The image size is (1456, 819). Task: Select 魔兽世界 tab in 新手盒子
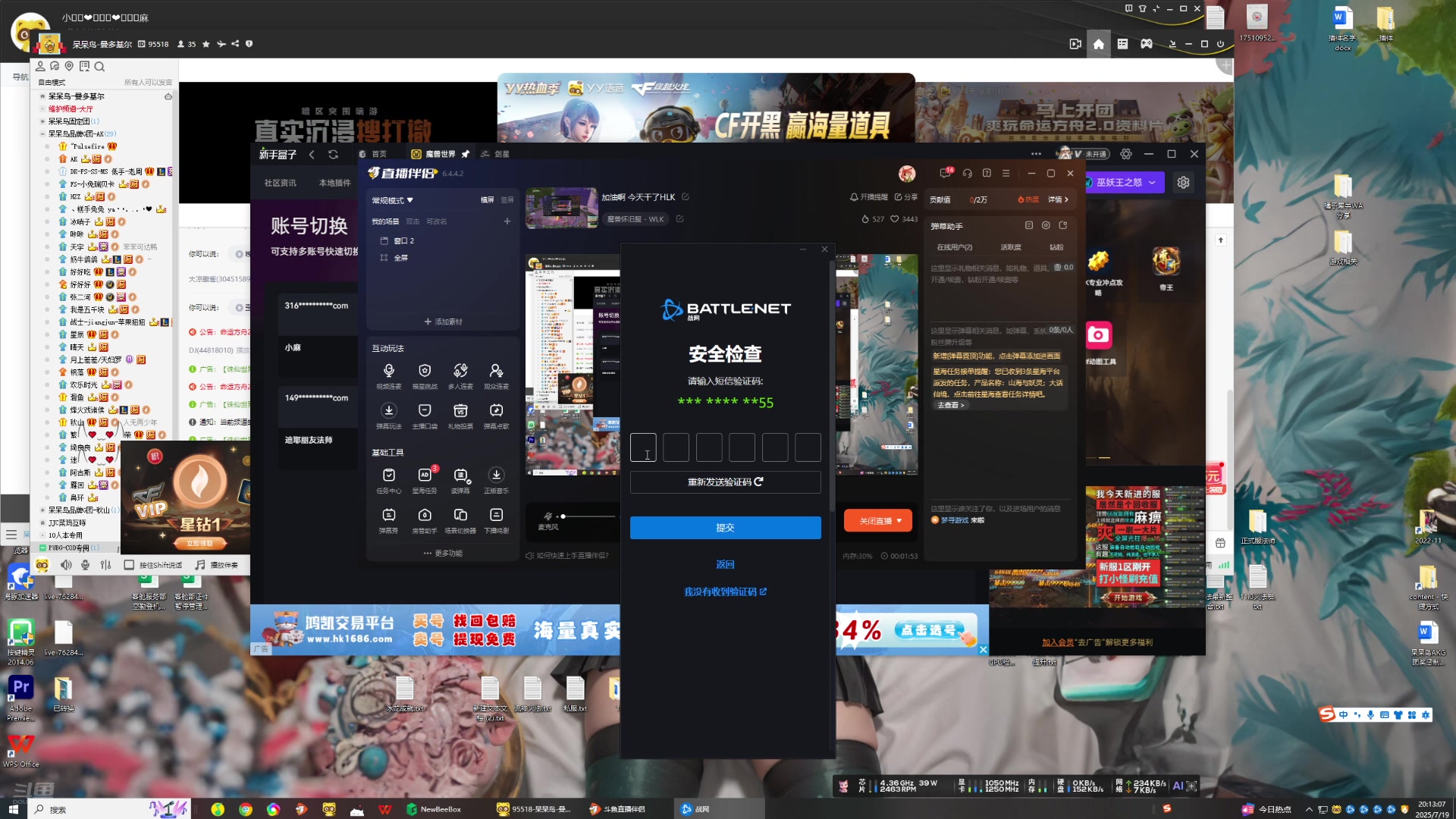pos(440,154)
